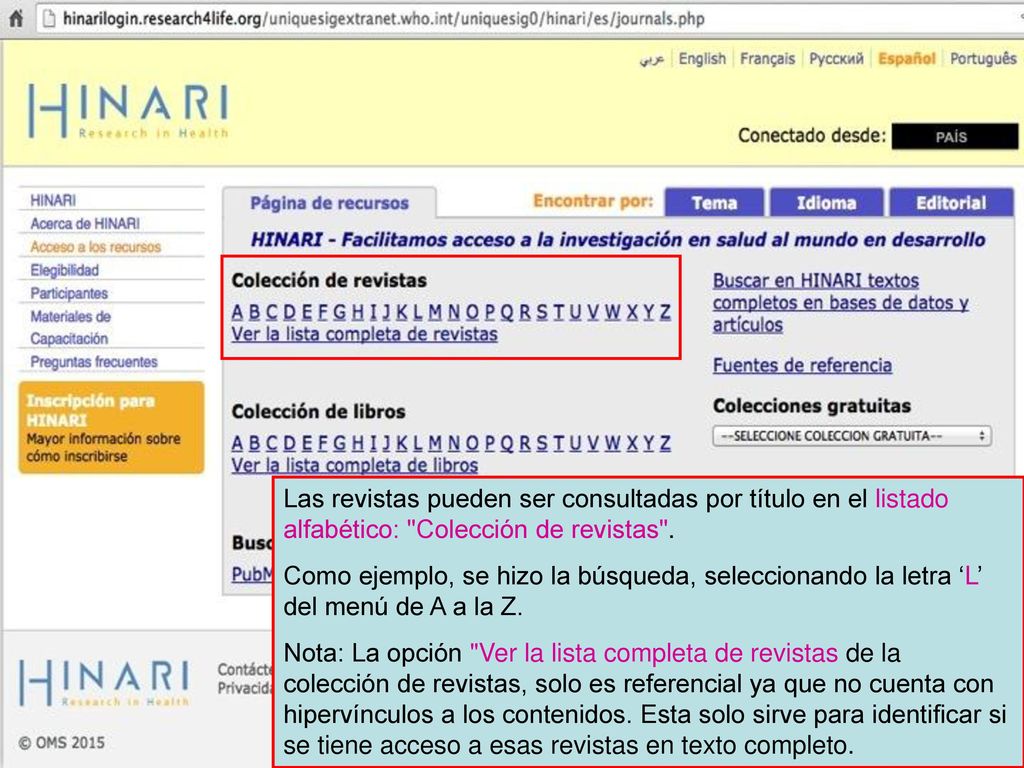Open Ver la lista completa de libros
Viewport: 1024px width, 768px height.
[x=355, y=466]
